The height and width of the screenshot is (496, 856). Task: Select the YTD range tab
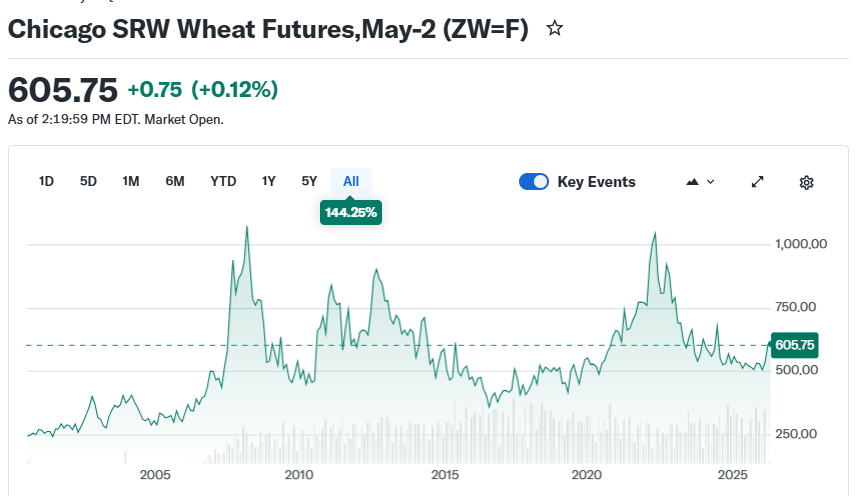tap(223, 181)
